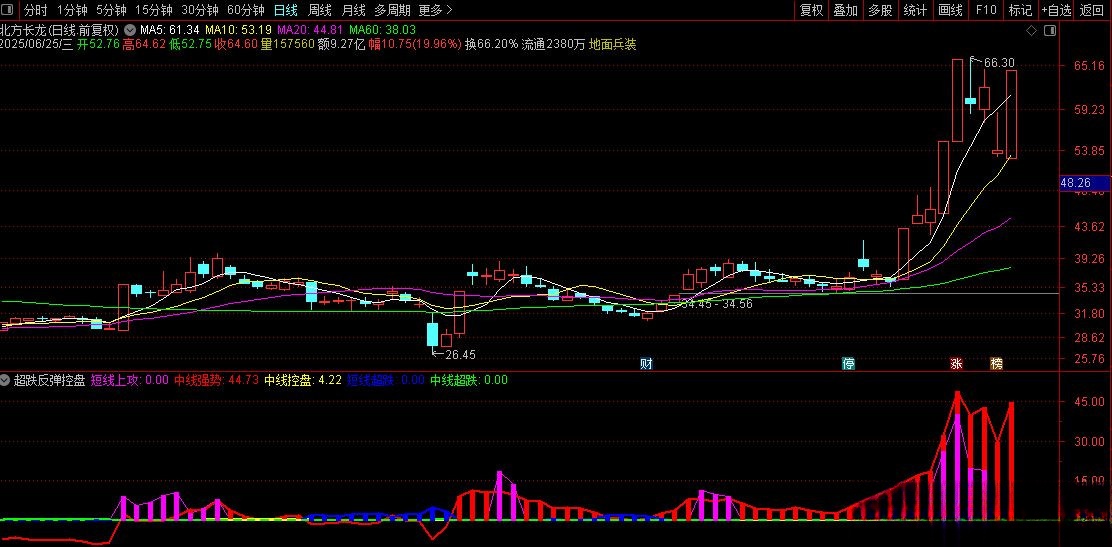Open F10 company info
The width and height of the screenshot is (1112, 547).
pos(986,10)
